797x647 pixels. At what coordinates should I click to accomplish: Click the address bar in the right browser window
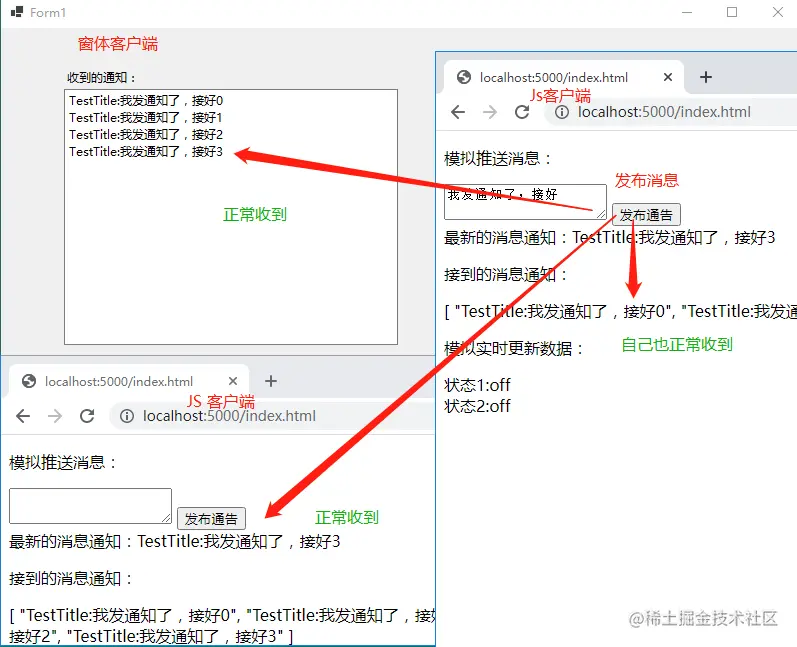(671, 112)
